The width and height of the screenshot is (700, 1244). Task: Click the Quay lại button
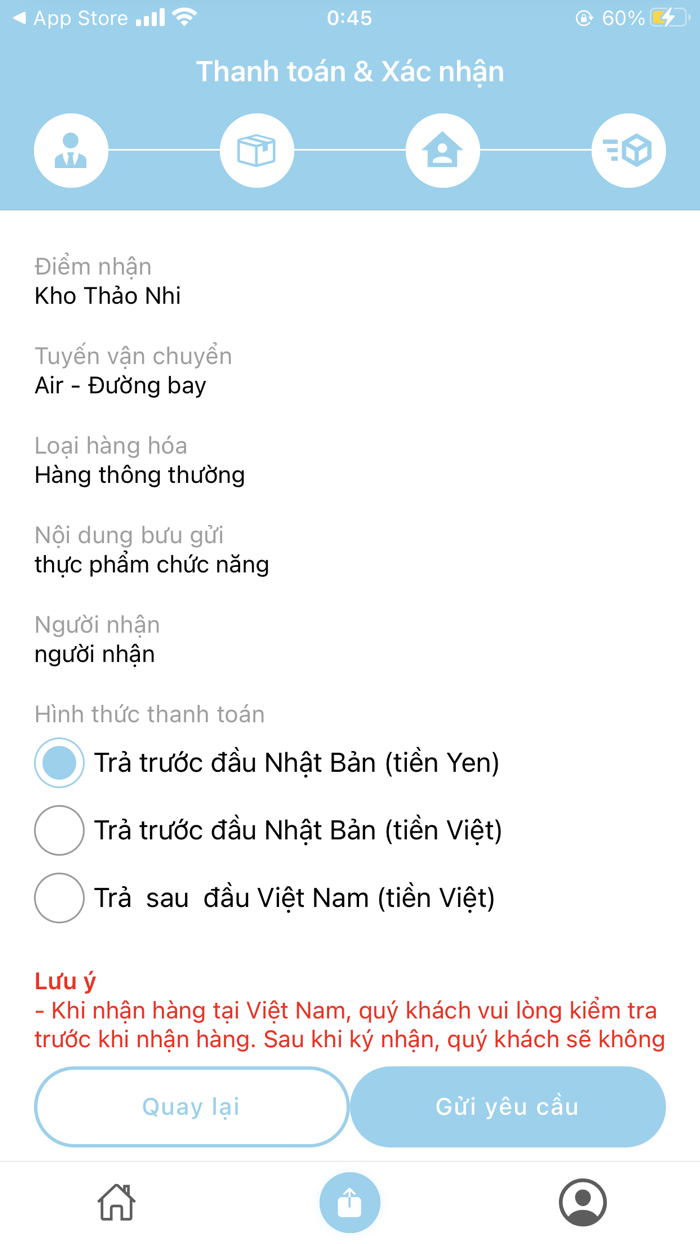(x=191, y=1107)
